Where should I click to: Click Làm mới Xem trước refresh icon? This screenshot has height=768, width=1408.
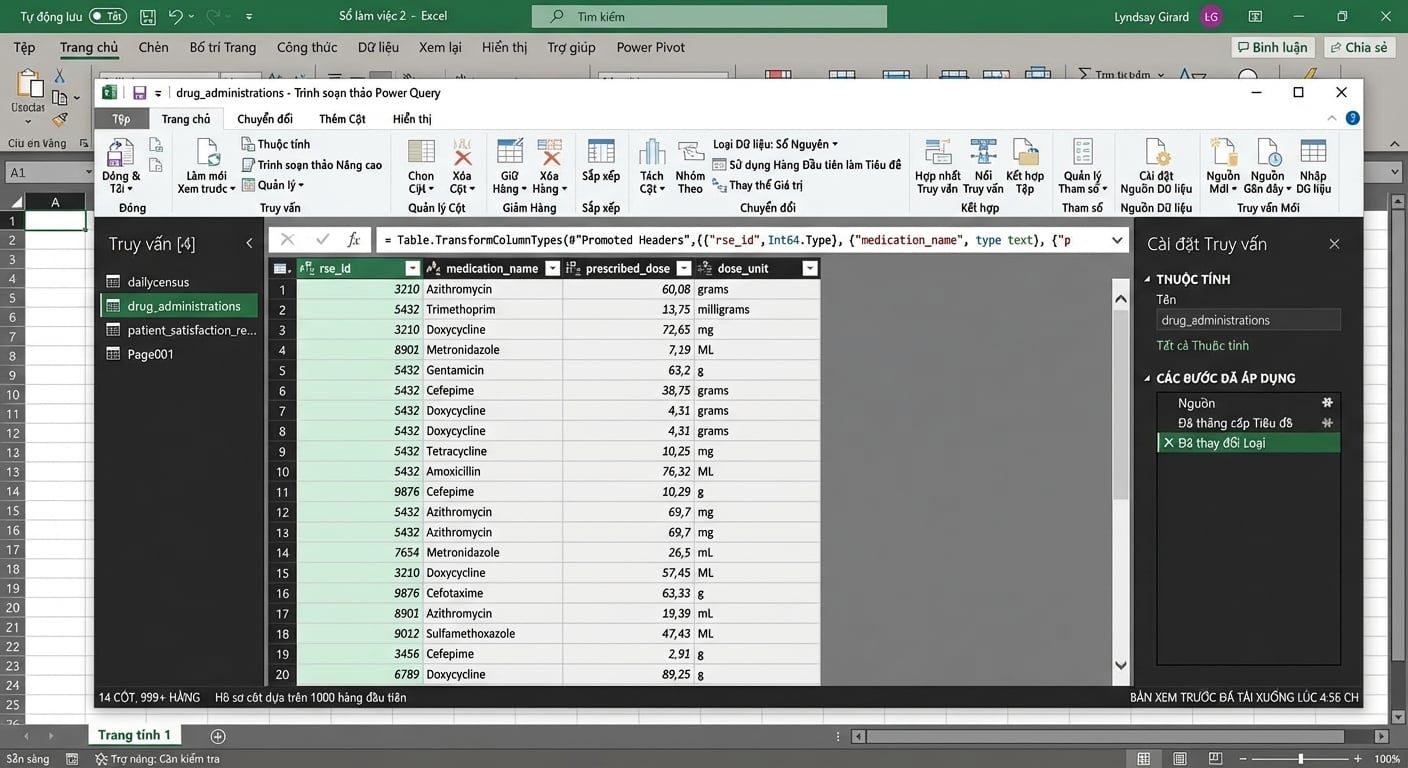click(207, 152)
